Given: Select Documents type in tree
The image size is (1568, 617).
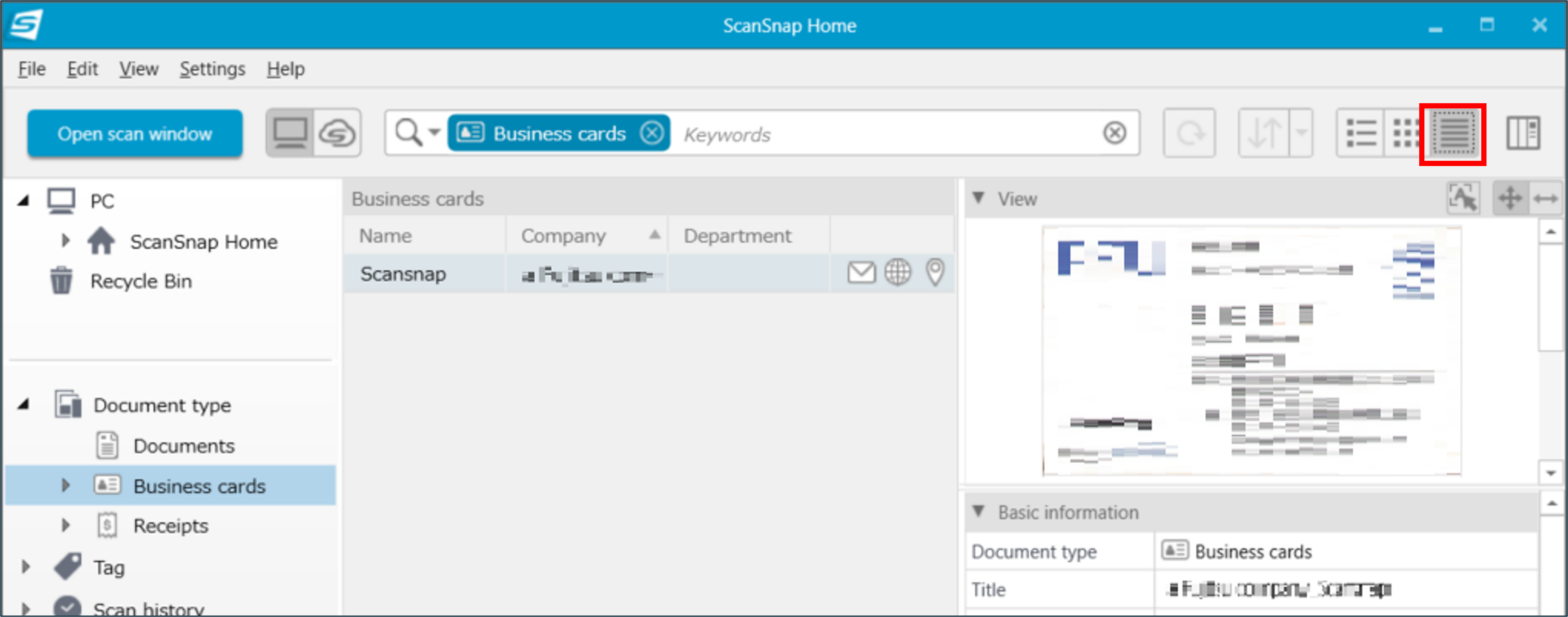Looking at the screenshot, I should [x=184, y=446].
